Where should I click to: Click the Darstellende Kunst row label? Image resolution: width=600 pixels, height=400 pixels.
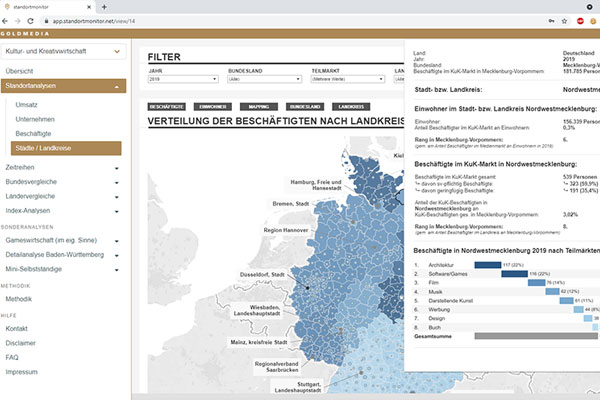point(451,301)
